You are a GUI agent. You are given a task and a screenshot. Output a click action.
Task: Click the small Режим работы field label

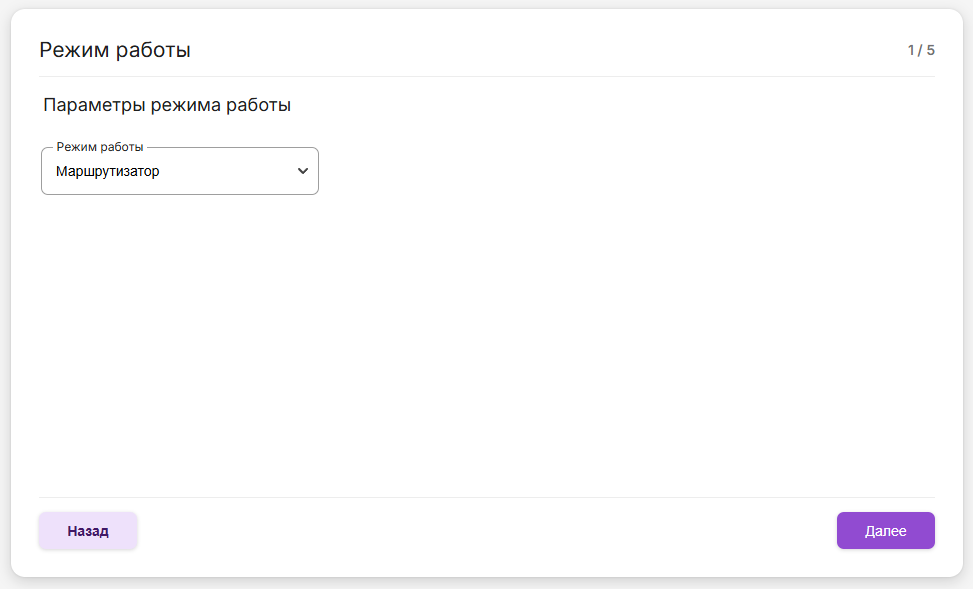tap(100, 146)
